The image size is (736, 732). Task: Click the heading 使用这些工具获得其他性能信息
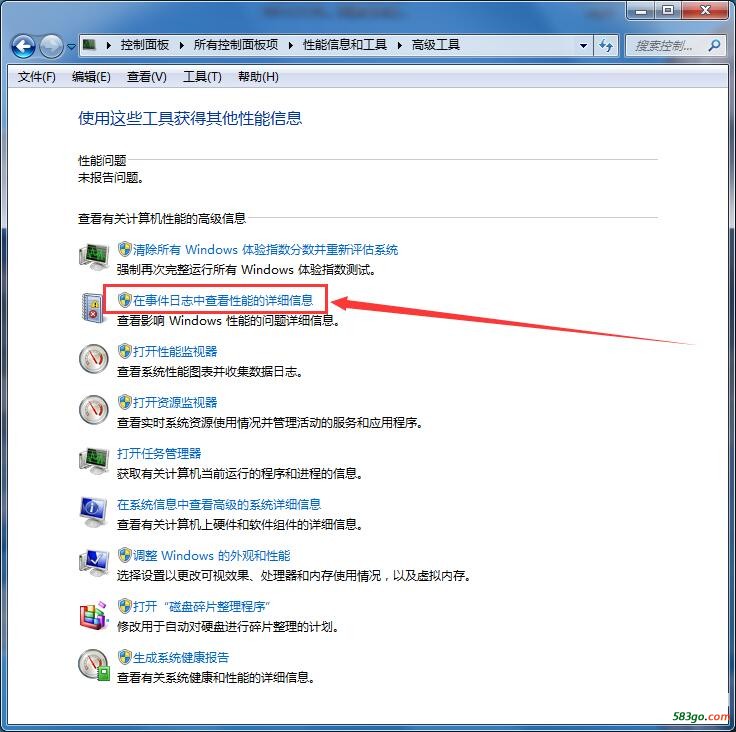click(x=190, y=118)
